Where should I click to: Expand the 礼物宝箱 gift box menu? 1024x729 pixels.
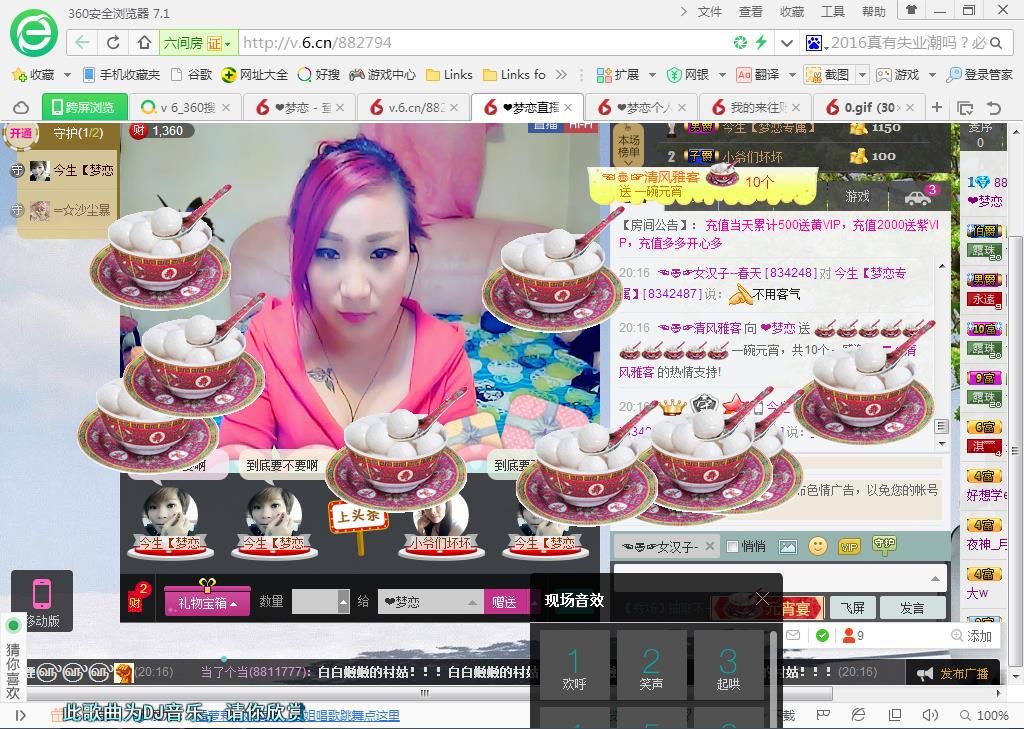click(x=206, y=602)
